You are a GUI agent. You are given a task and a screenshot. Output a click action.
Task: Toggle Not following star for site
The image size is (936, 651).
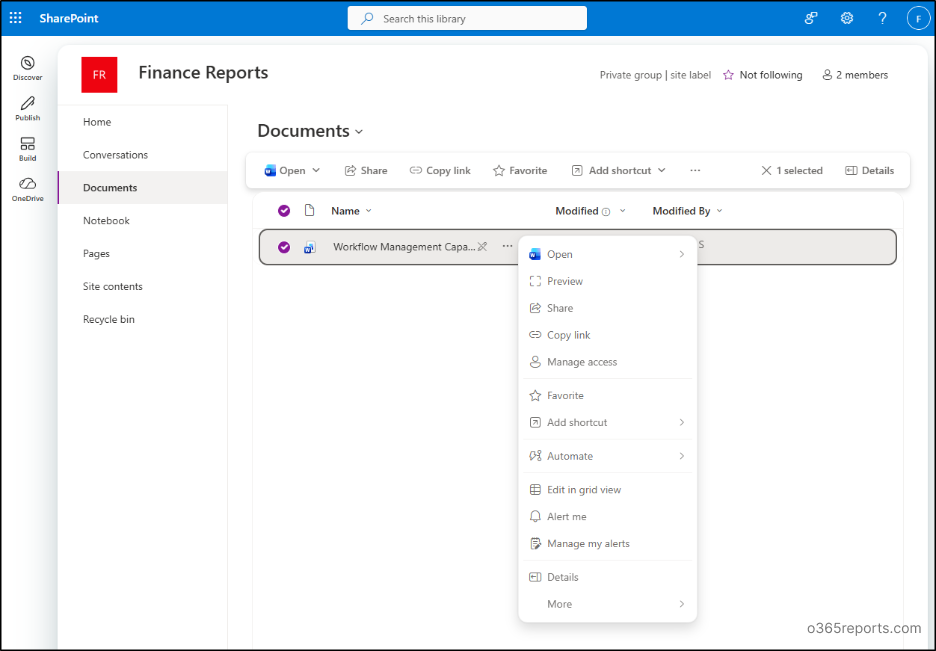(x=762, y=75)
